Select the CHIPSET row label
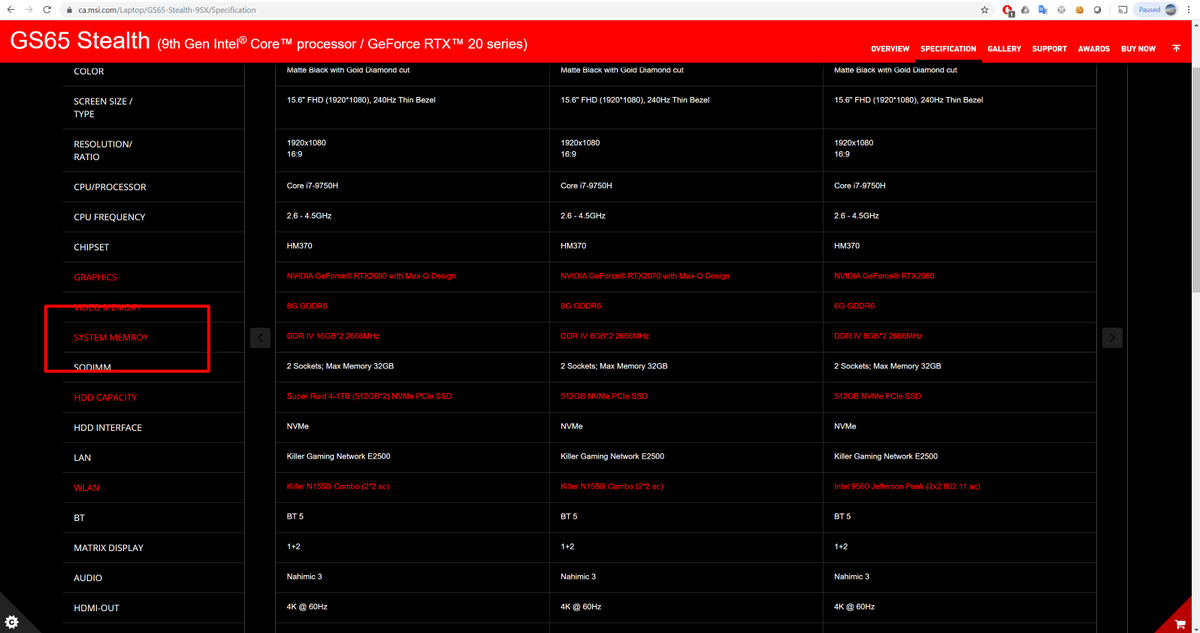Viewport: 1200px width, 633px height. click(91, 247)
